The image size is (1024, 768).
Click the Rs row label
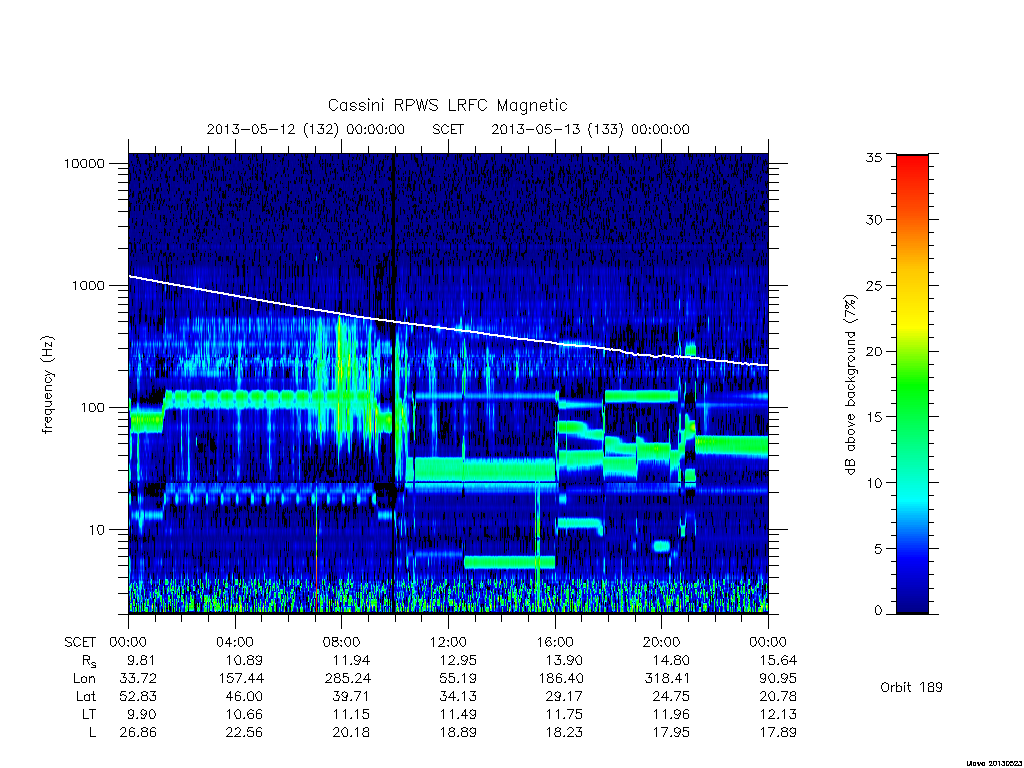pyautogui.click(x=88, y=661)
